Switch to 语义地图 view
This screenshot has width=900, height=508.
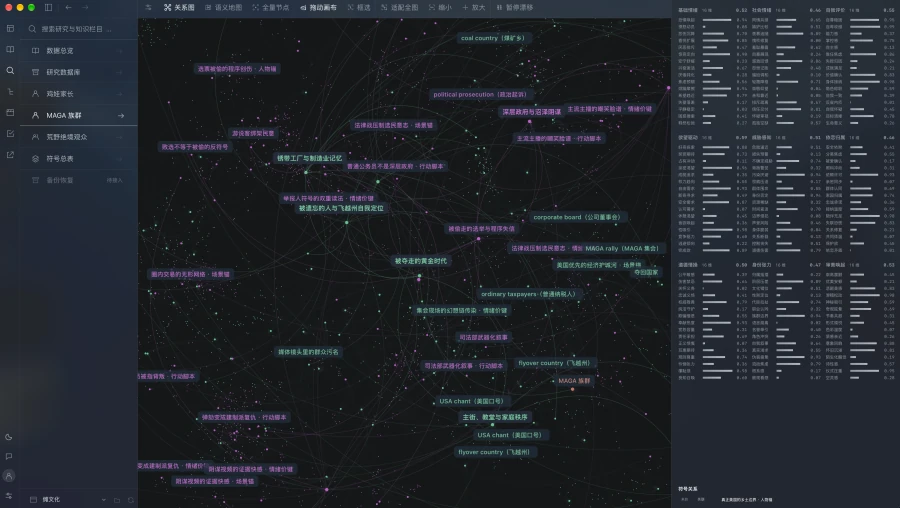click(x=224, y=7)
